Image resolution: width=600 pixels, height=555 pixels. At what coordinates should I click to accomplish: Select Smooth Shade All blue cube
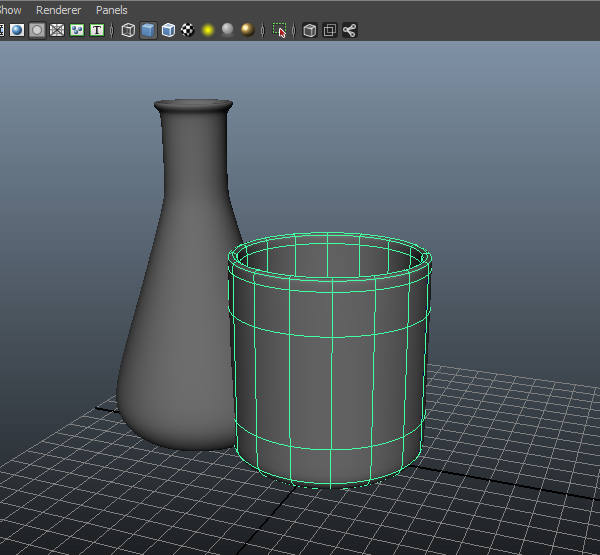[148, 30]
